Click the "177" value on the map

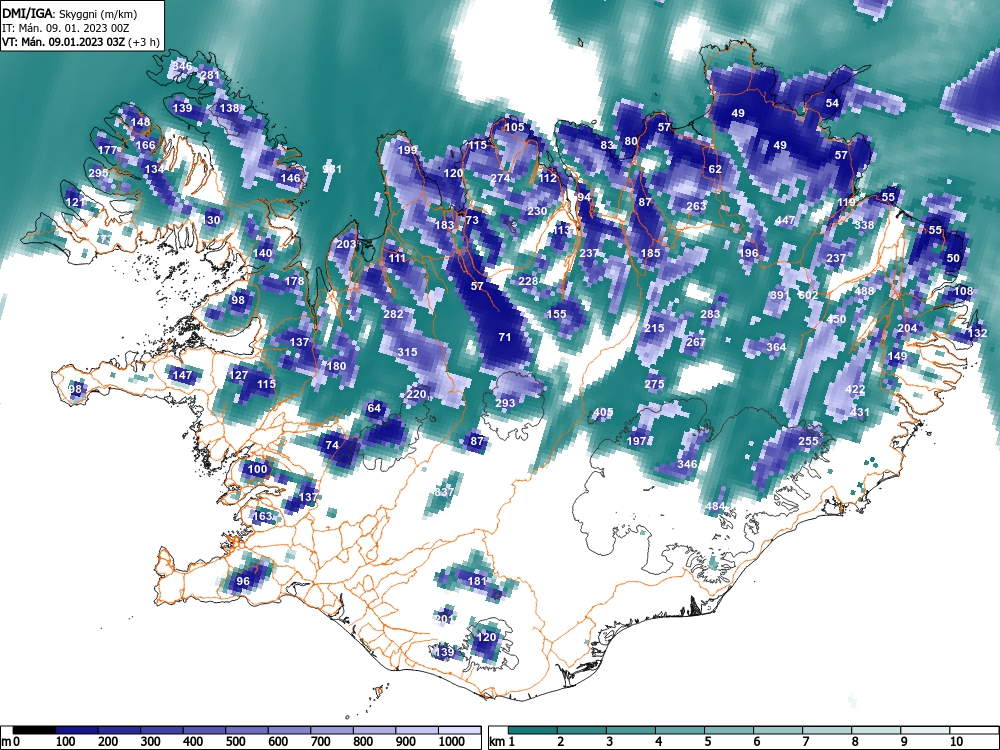click(107, 151)
